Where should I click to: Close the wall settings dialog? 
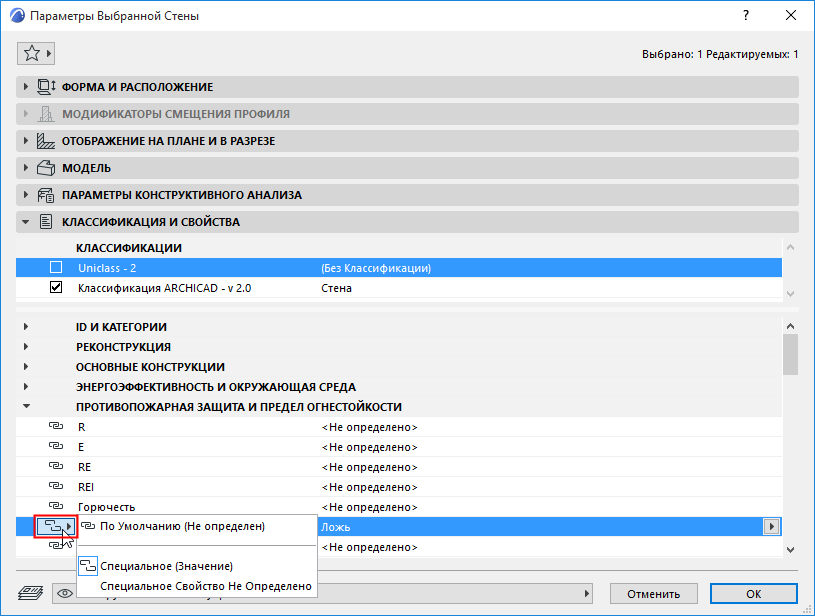click(x=791, y=15)
